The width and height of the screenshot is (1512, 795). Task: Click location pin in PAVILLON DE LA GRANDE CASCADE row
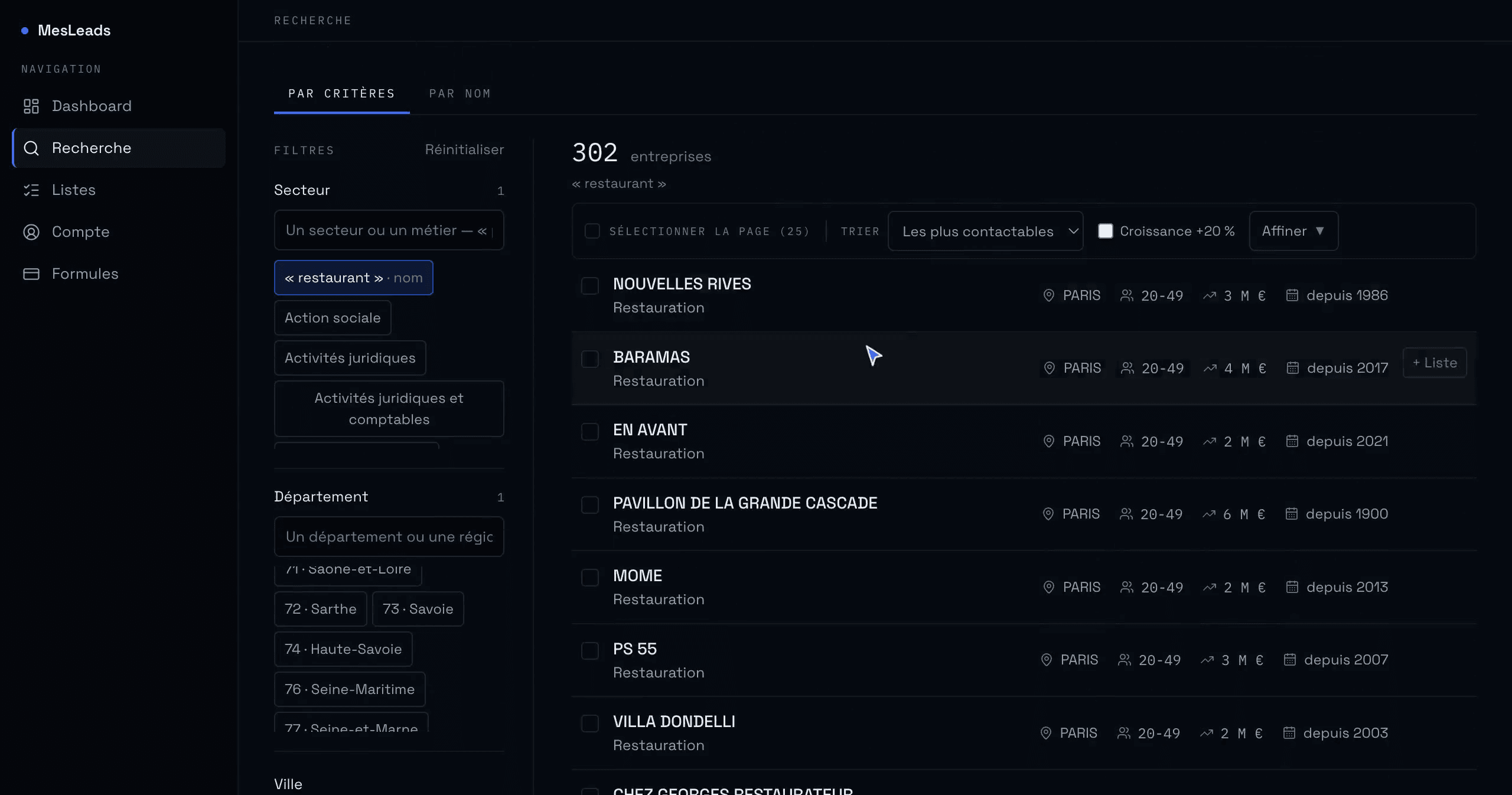pos(1048,514)
